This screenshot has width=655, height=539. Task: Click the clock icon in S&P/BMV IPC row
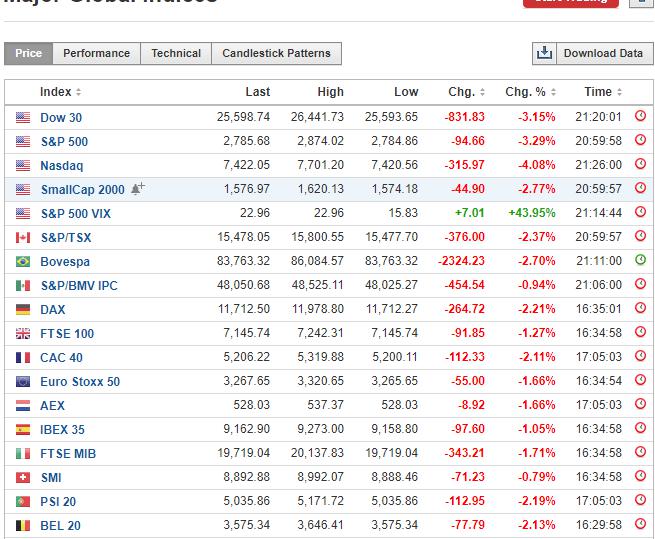coord(640,284)
